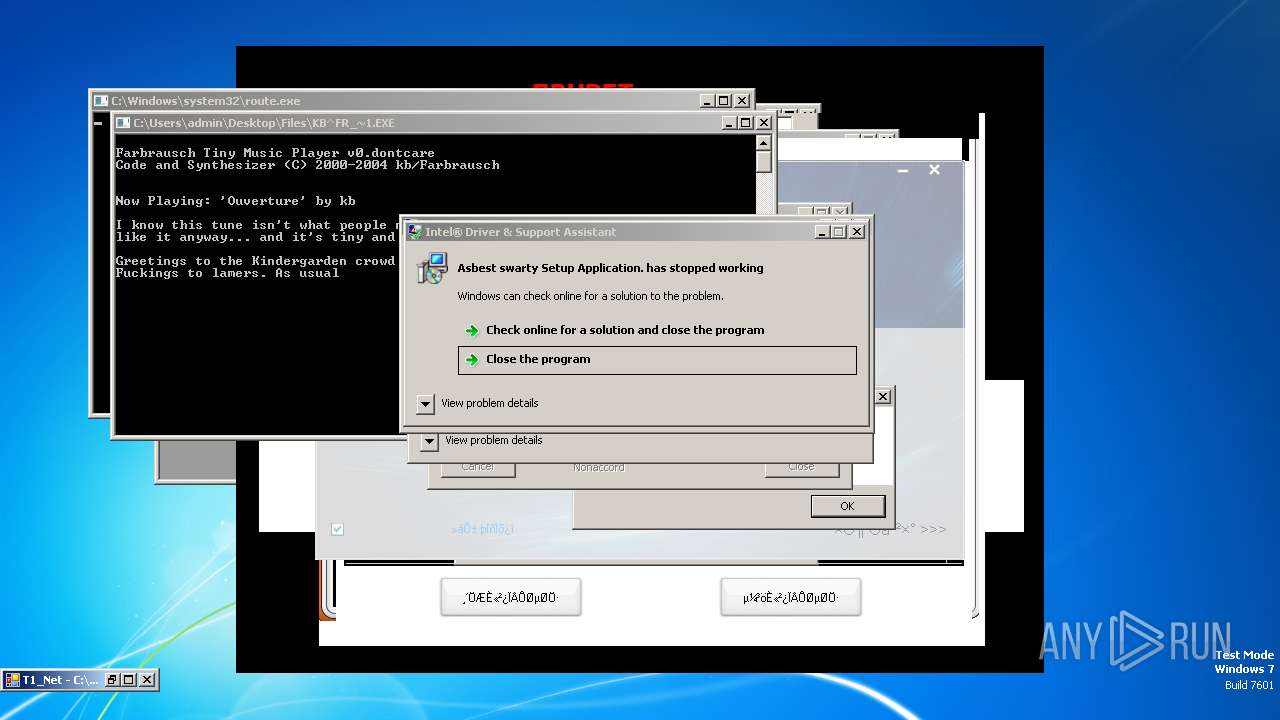Click the blue garbled link next to checkbox
The image size is (1280, 720).
pos(482,529)
